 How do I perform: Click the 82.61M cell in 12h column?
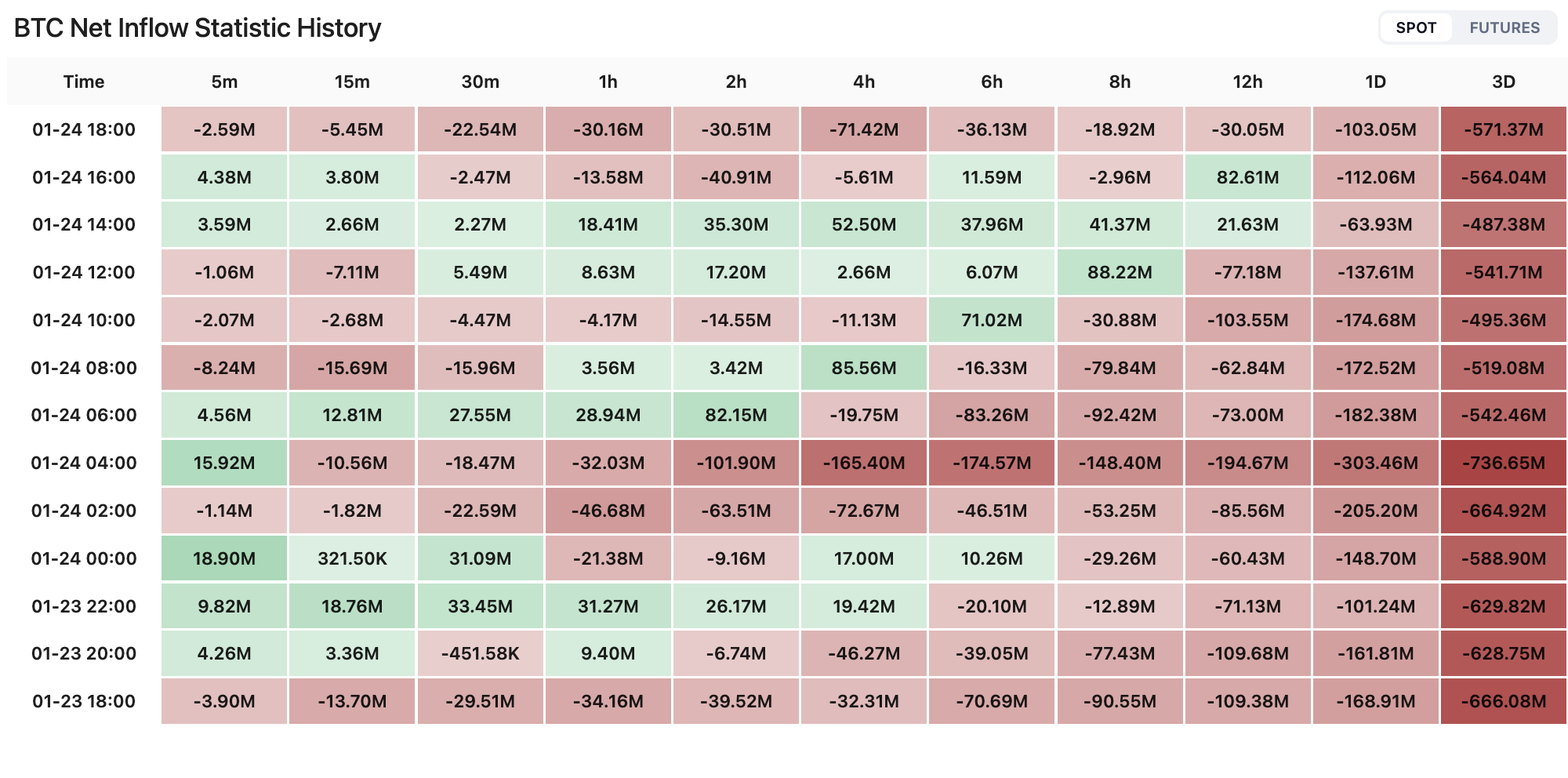click(x=1247, y=177)
